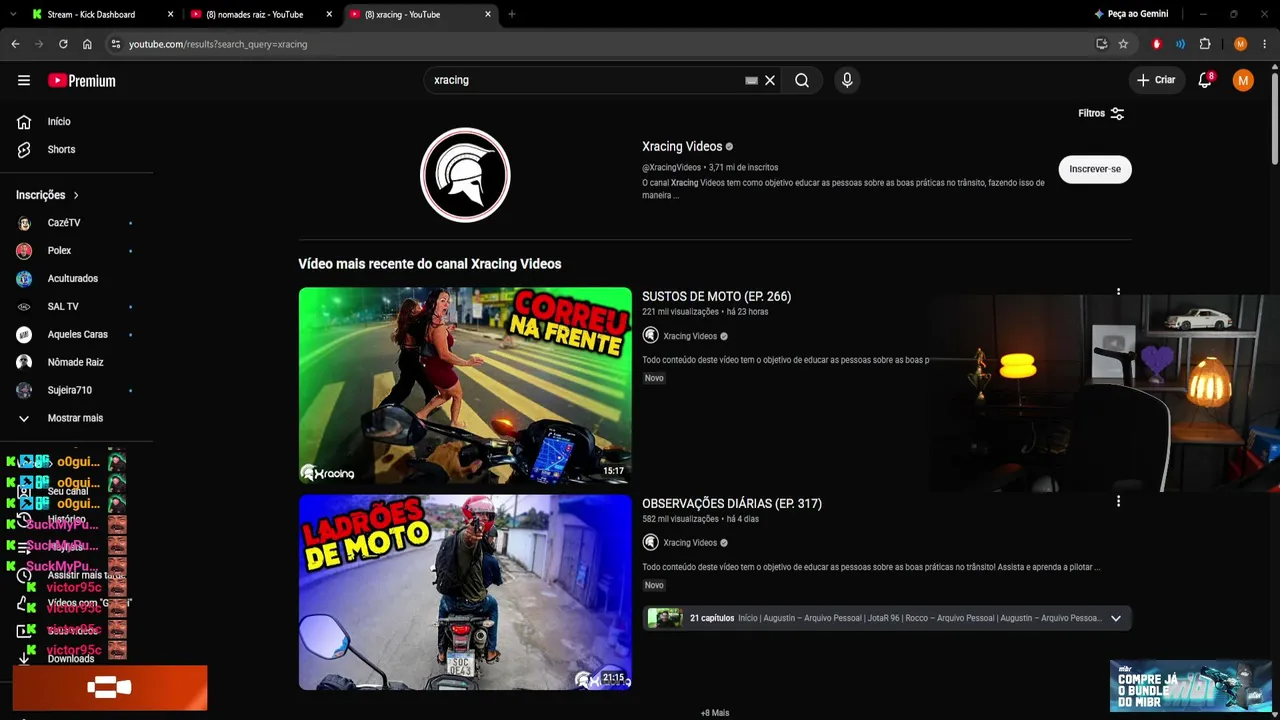Viewport: 1280px width, 720px height.
Task: Subscribe with the Inscrever-se button
Action: (x=1095, y=169)
